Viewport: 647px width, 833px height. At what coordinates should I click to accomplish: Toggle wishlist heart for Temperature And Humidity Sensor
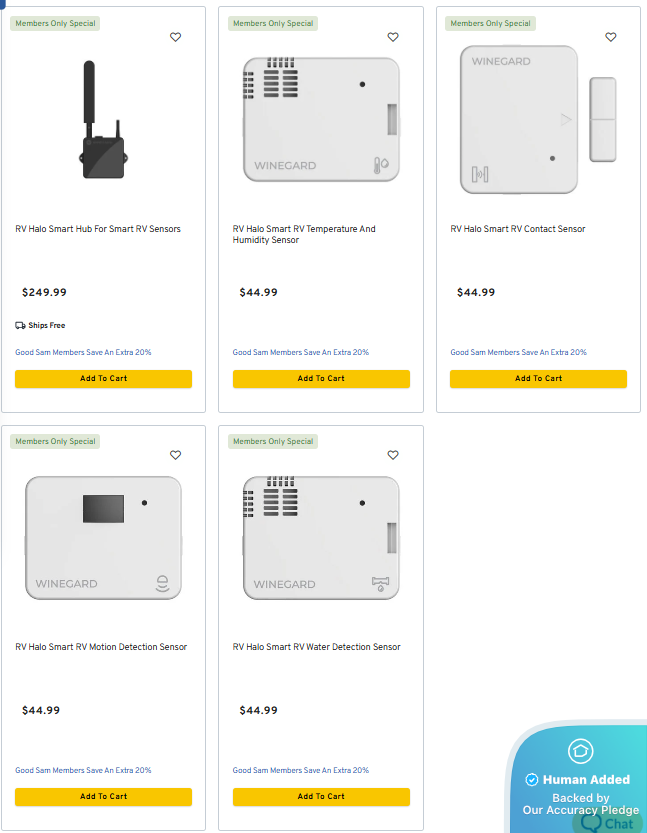tap(393, 37)
